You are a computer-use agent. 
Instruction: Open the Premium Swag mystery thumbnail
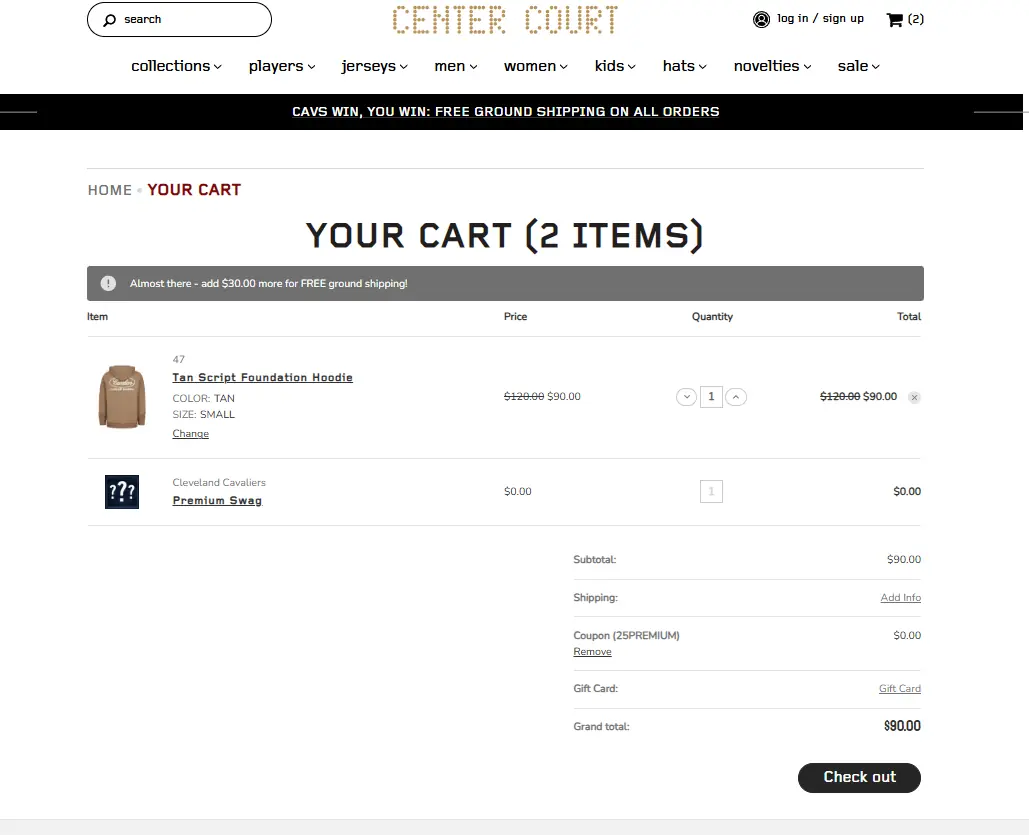point(122,492)
